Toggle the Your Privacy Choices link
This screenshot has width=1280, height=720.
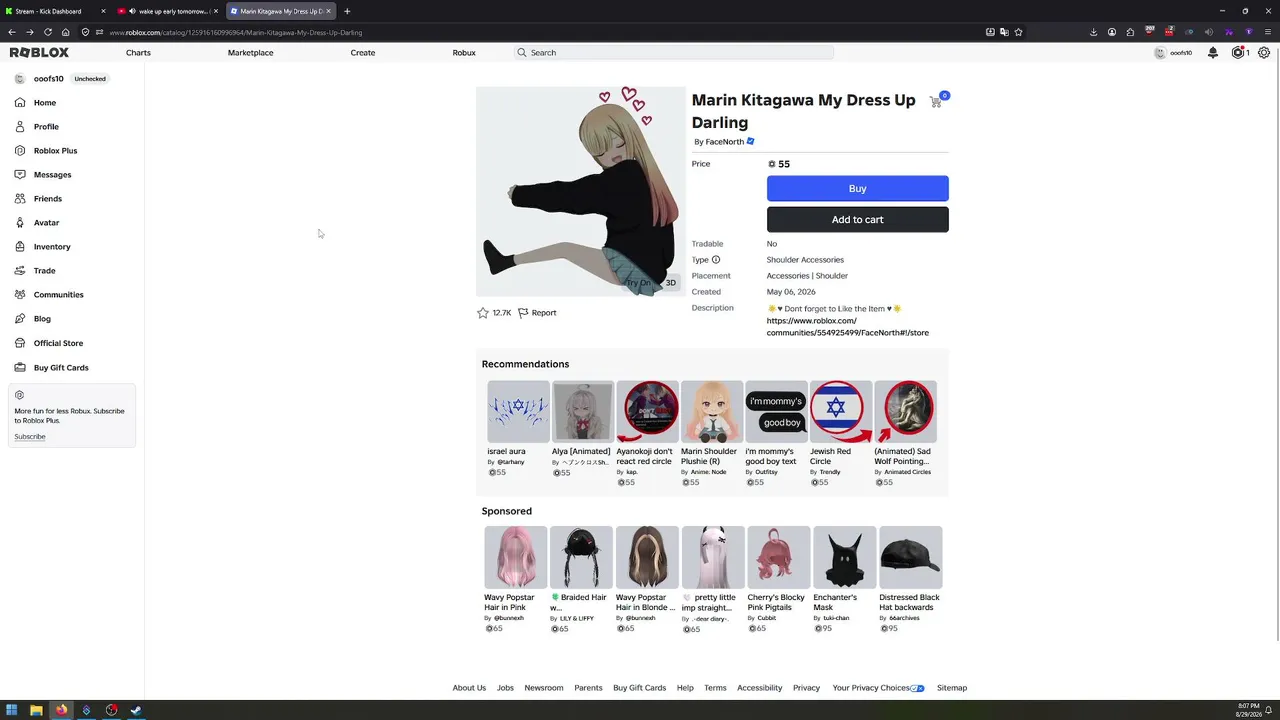[x=878, y=688]
